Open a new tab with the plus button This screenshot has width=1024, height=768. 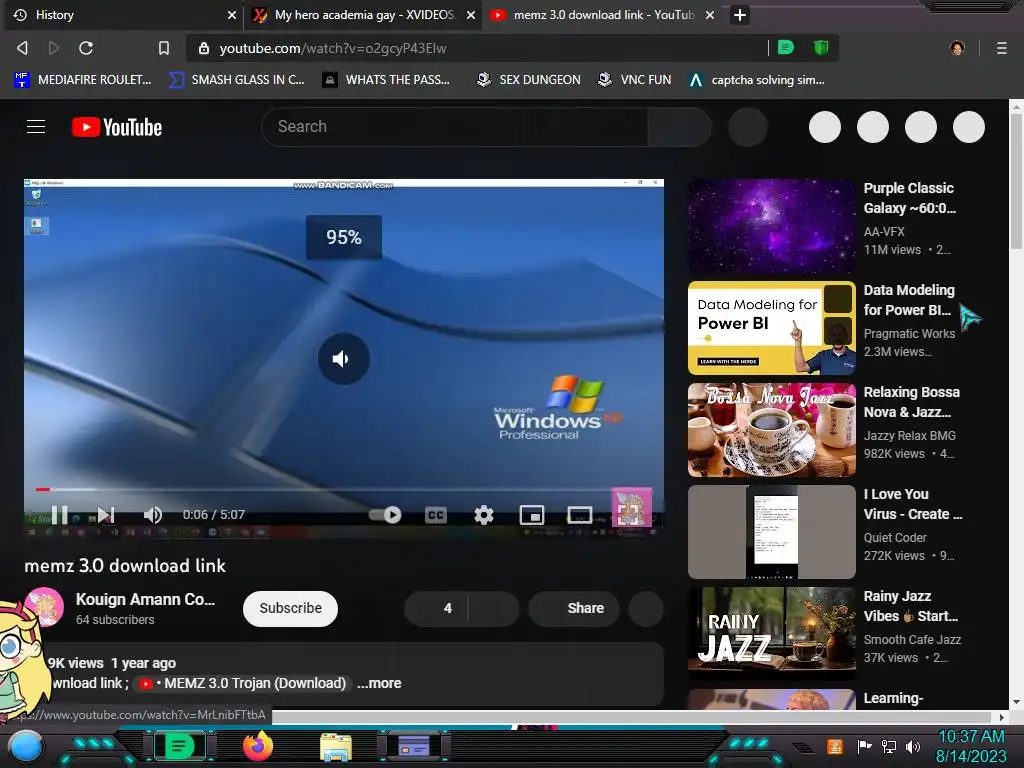pyautogui.click(x=739, y=15)
